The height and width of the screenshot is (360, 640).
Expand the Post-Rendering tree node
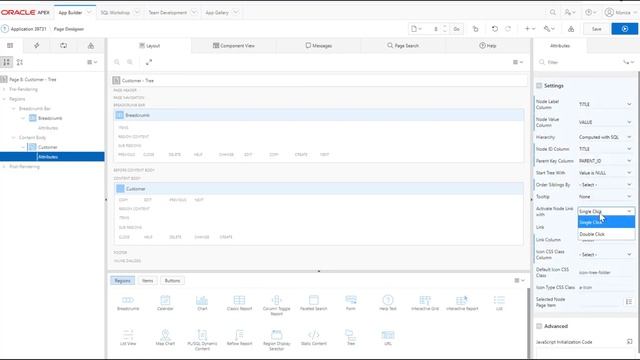coord(4,167)
